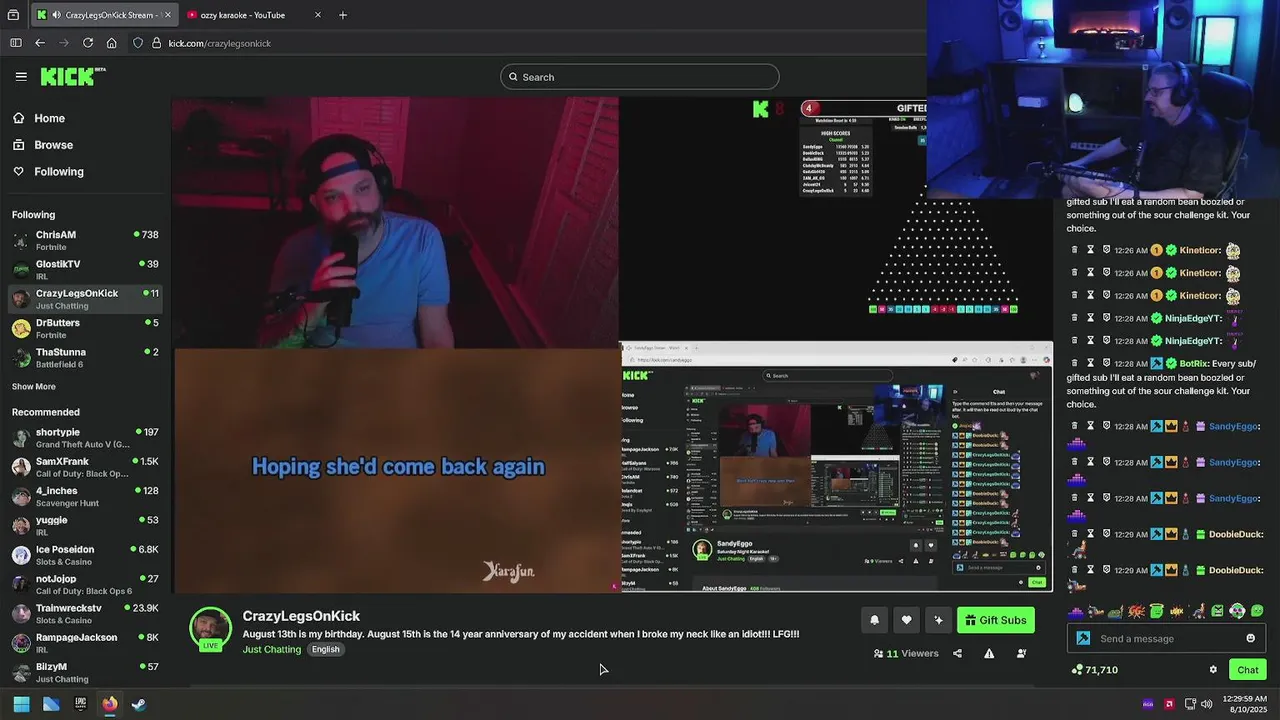
Task: Open recommended channel Trainwreckstv
Action: [85, 613]
